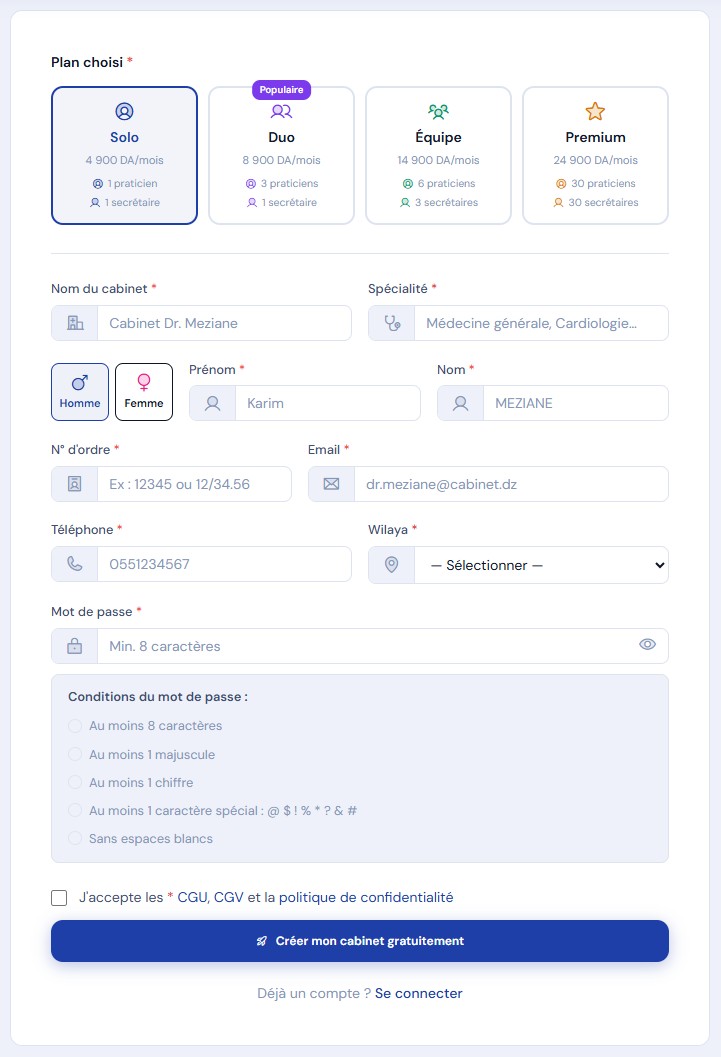The height and width of the screenshot is (1057, 721).
Task: Click the Prénom input field
Action: tap(327, 403)
